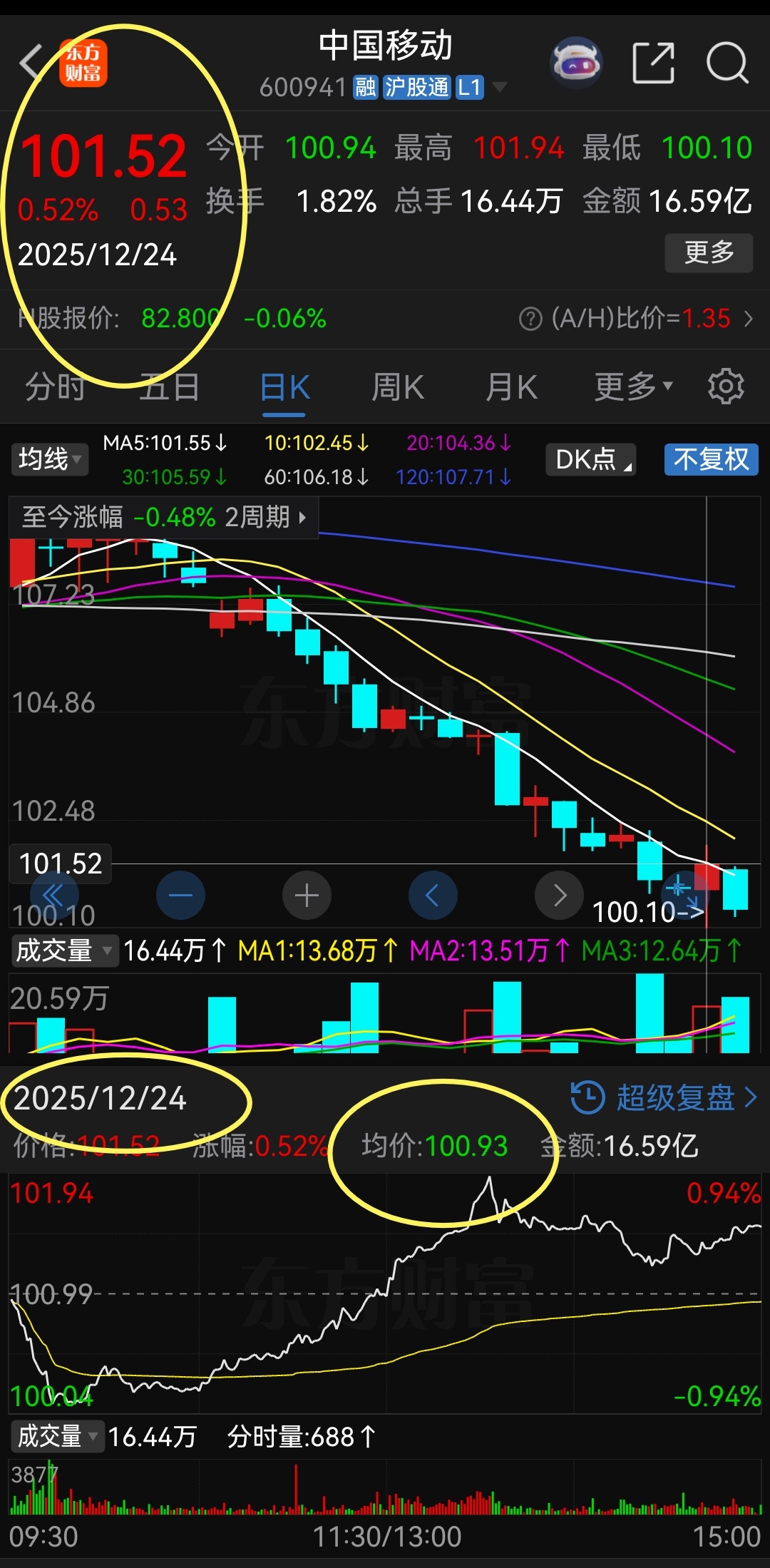The image size is (770, 1568).
Task: Tap the A/H ratio help question icon
Action: [530, 319]
